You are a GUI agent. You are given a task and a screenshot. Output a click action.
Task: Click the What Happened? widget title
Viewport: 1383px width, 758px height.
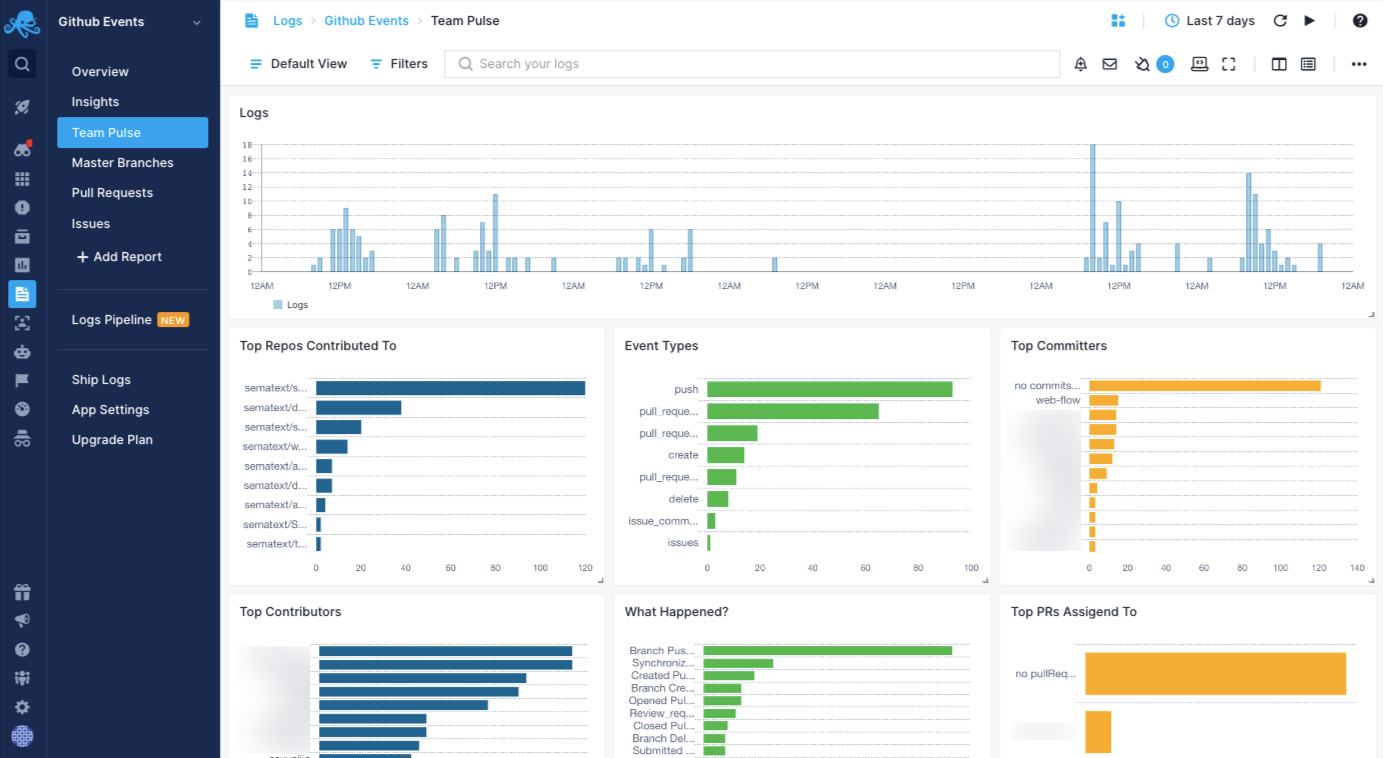(x=677, y=612)
